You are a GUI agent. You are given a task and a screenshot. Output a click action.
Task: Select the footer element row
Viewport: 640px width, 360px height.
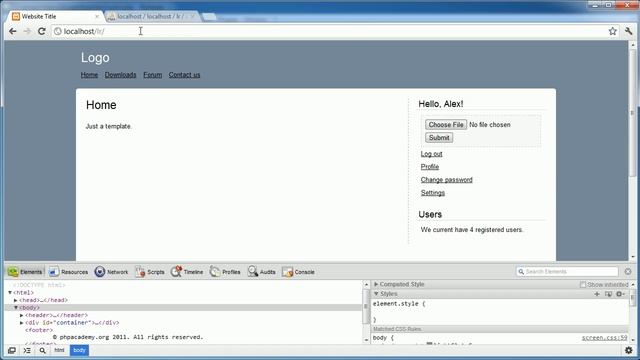pos(39,330)
